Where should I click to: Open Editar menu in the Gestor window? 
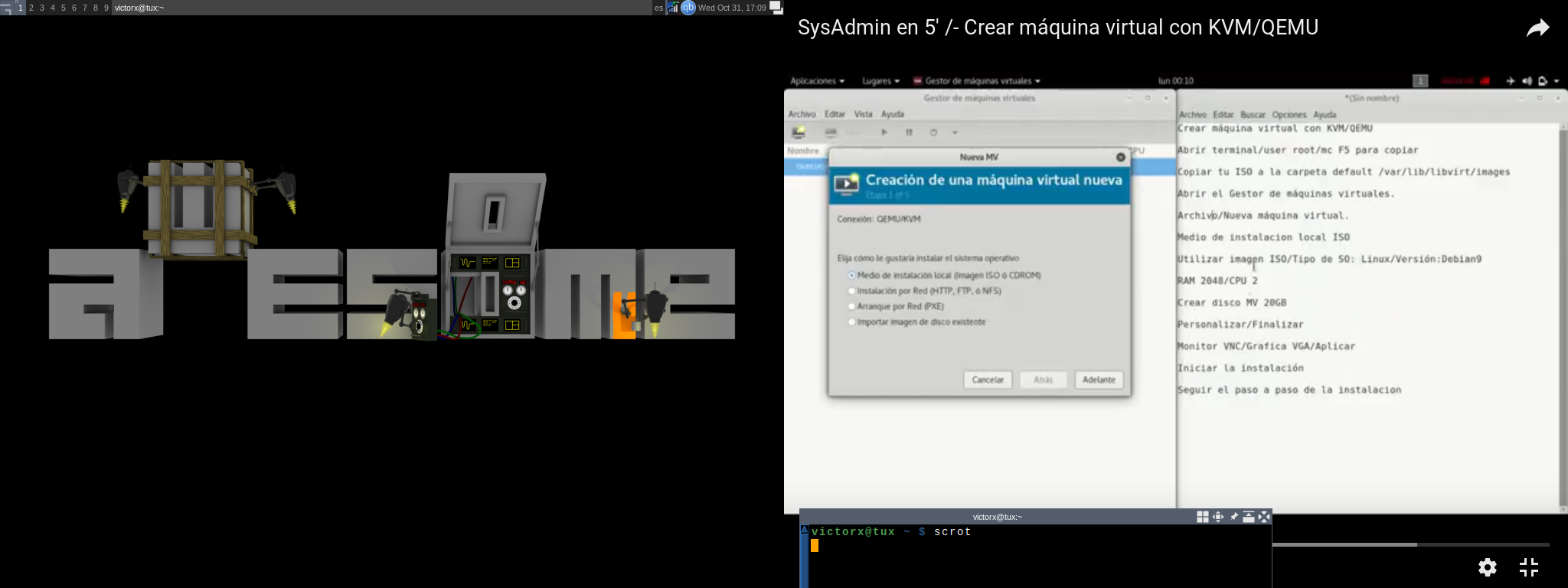click(835, 114)
